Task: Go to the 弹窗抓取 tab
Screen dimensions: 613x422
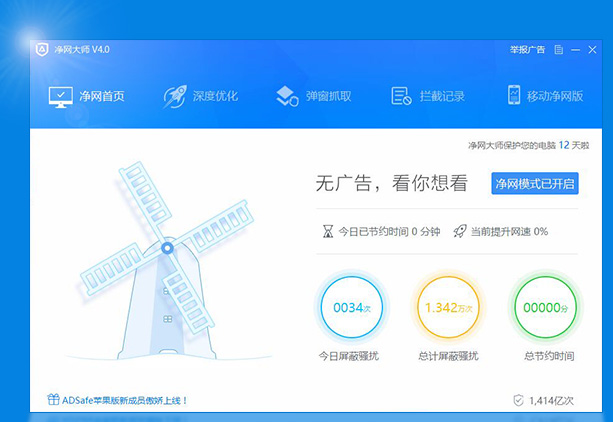Action: click(x=314, y=96)
